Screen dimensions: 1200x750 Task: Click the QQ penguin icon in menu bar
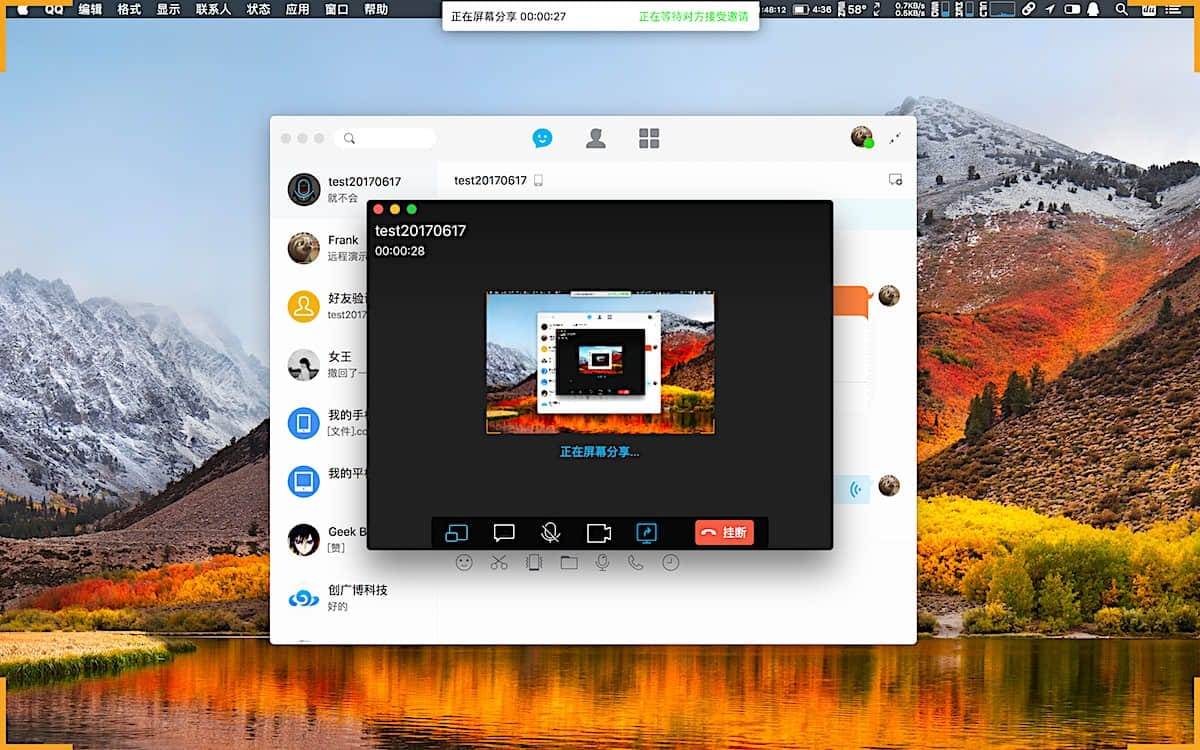1093,9
